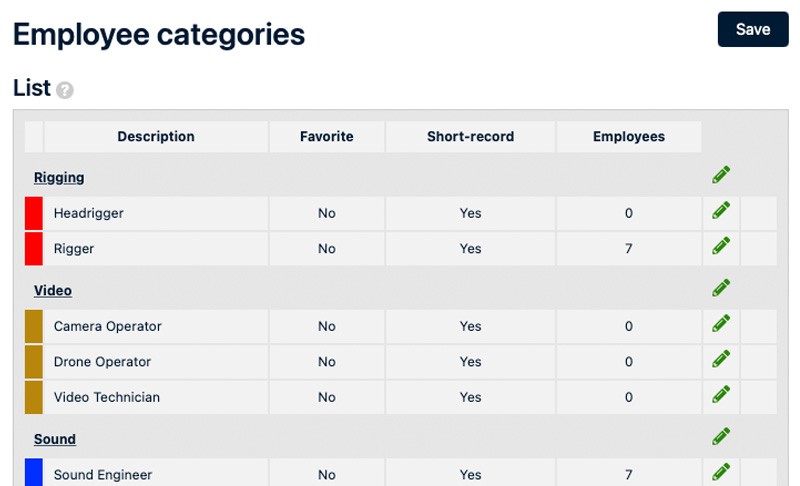
Task: Edit the Video group with pencil icon
Action: [721, 288]
